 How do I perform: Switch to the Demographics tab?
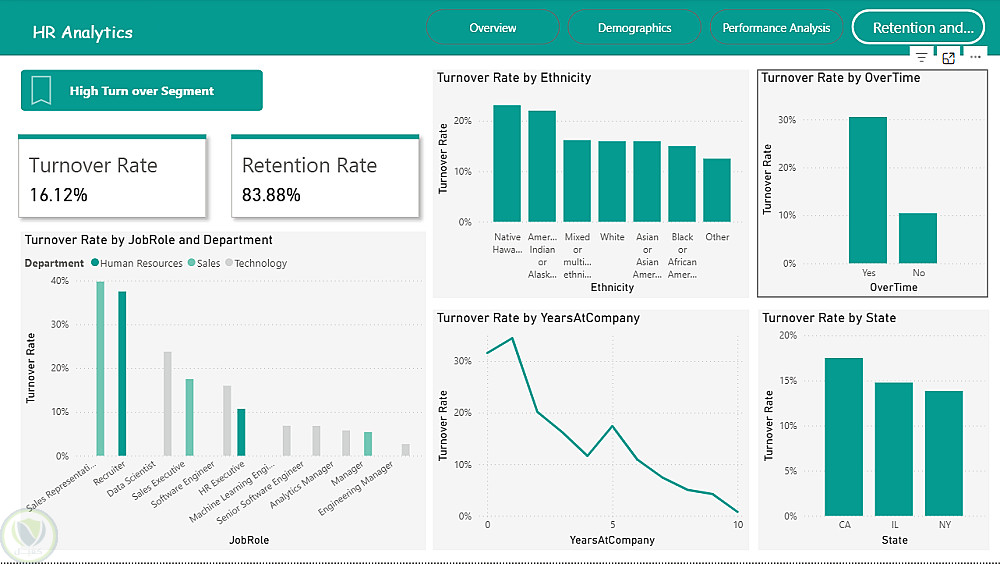pos(634,27)
